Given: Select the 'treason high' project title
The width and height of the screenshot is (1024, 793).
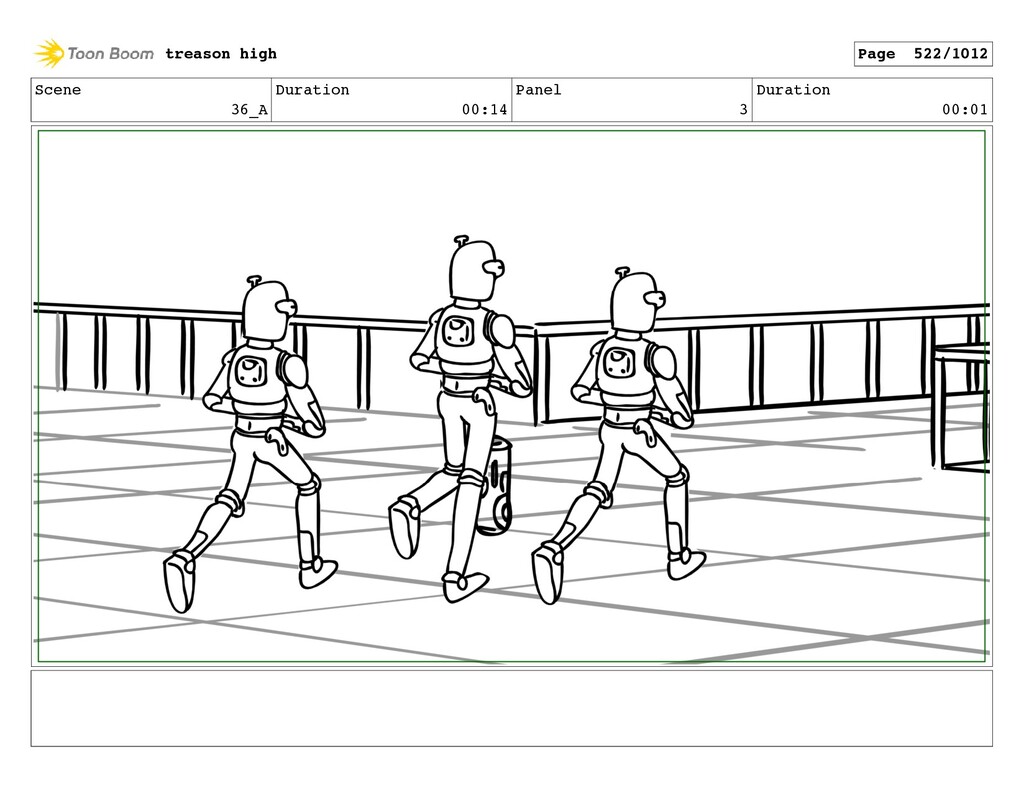Looking at the screenshot, I should 221,54.
